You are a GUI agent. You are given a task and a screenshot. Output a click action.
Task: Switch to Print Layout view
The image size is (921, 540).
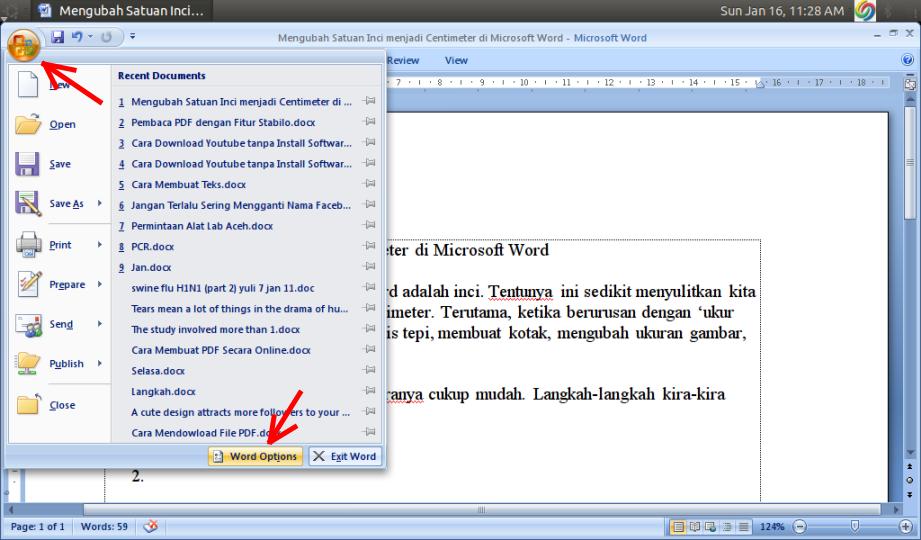[678, 526]
